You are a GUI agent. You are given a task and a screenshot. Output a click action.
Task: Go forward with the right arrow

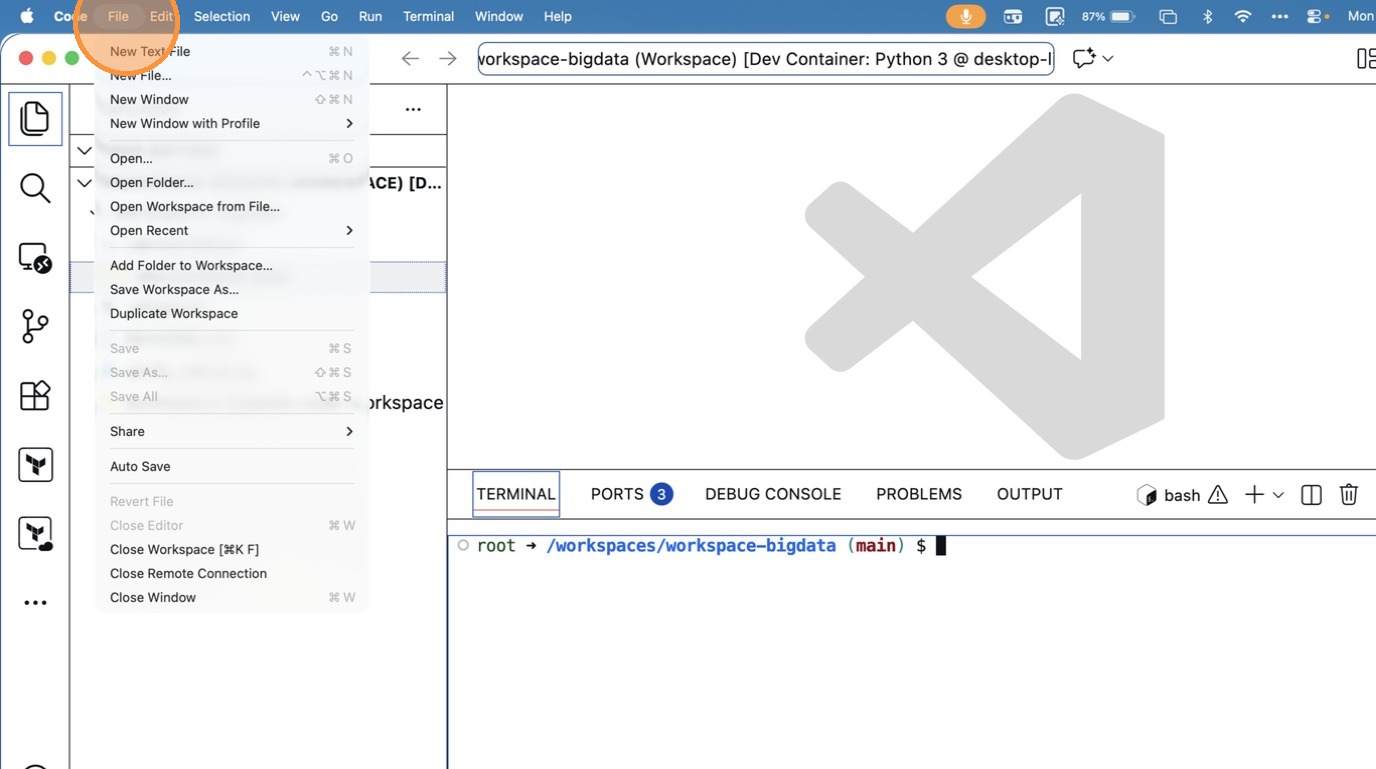(x=448, y=58)
